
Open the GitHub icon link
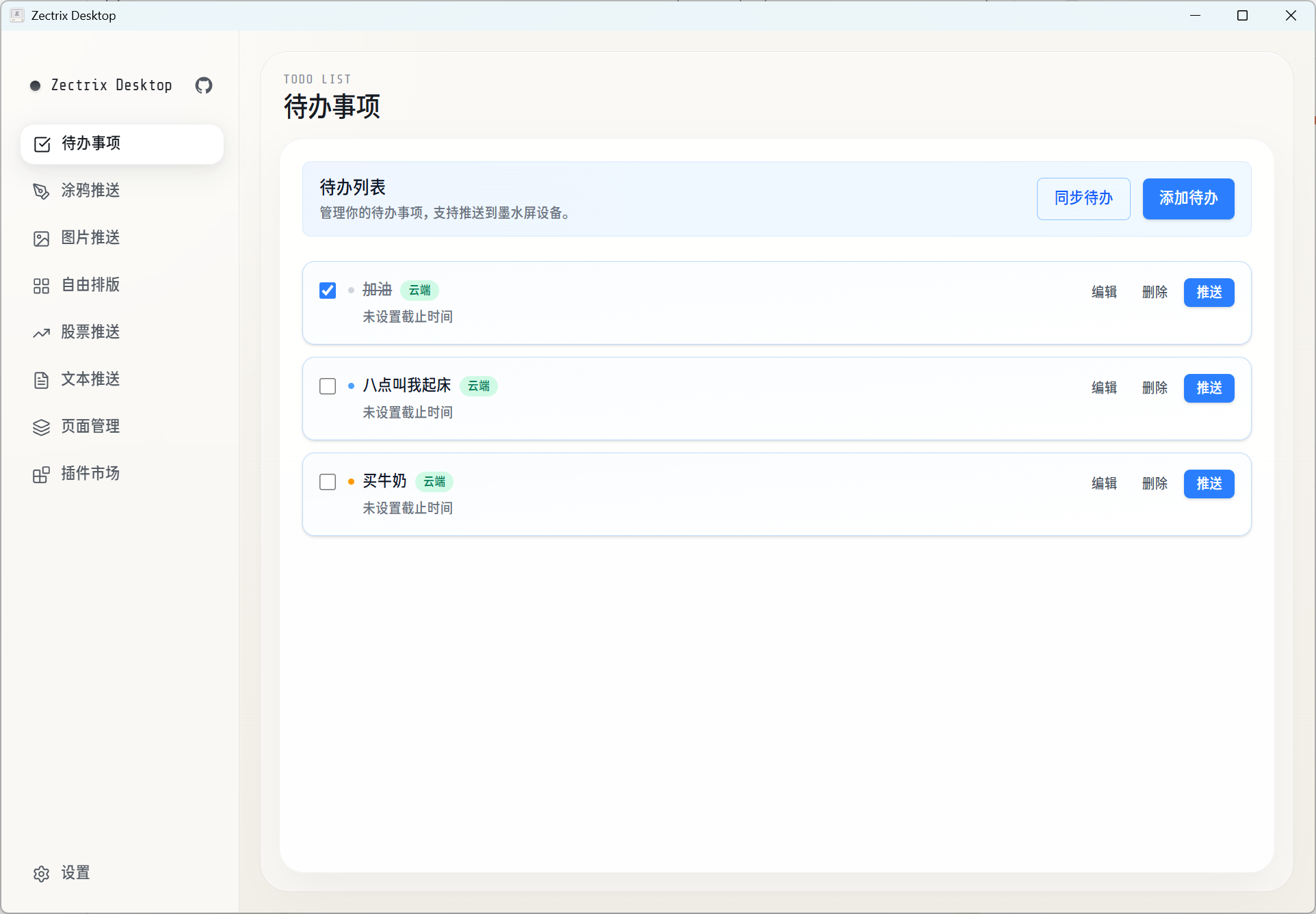(x=204, y=85)
